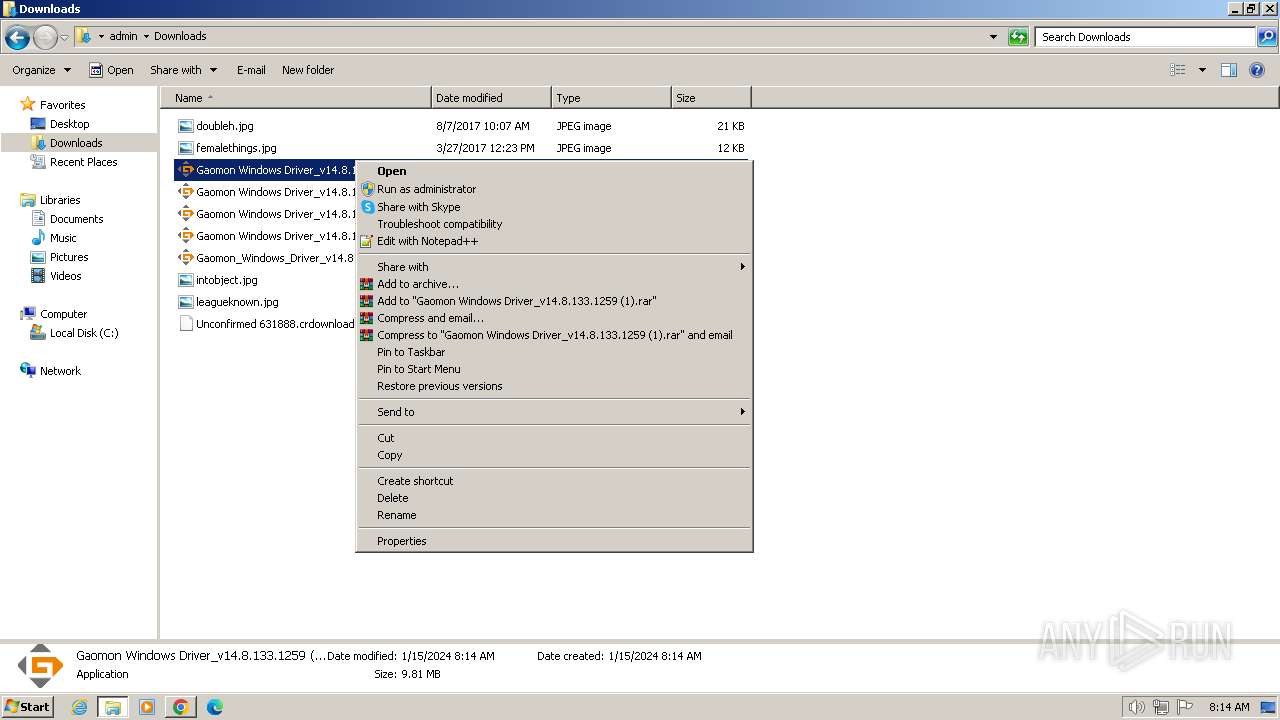The image size is (1280, 720).
Task: Open the view options dropdown arrow
Action: tap(1202, 70)
